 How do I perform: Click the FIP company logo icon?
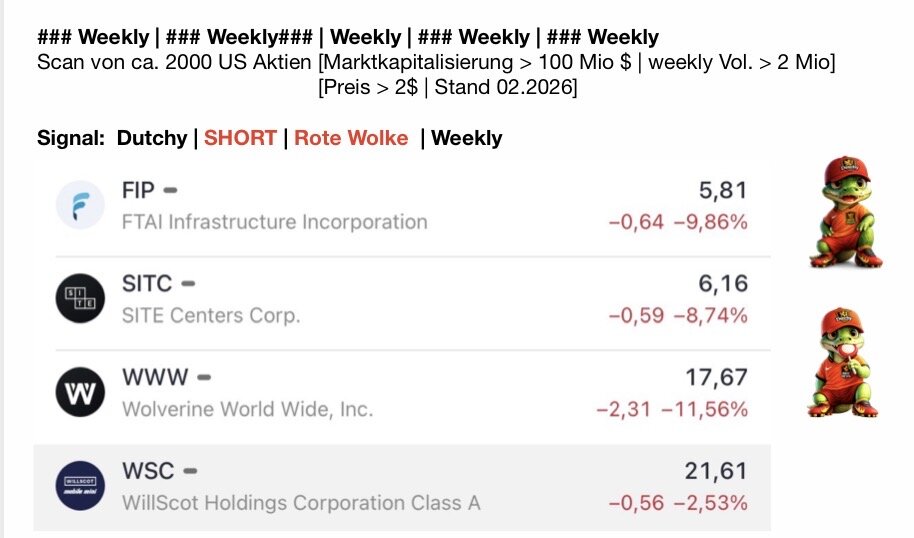80,205
